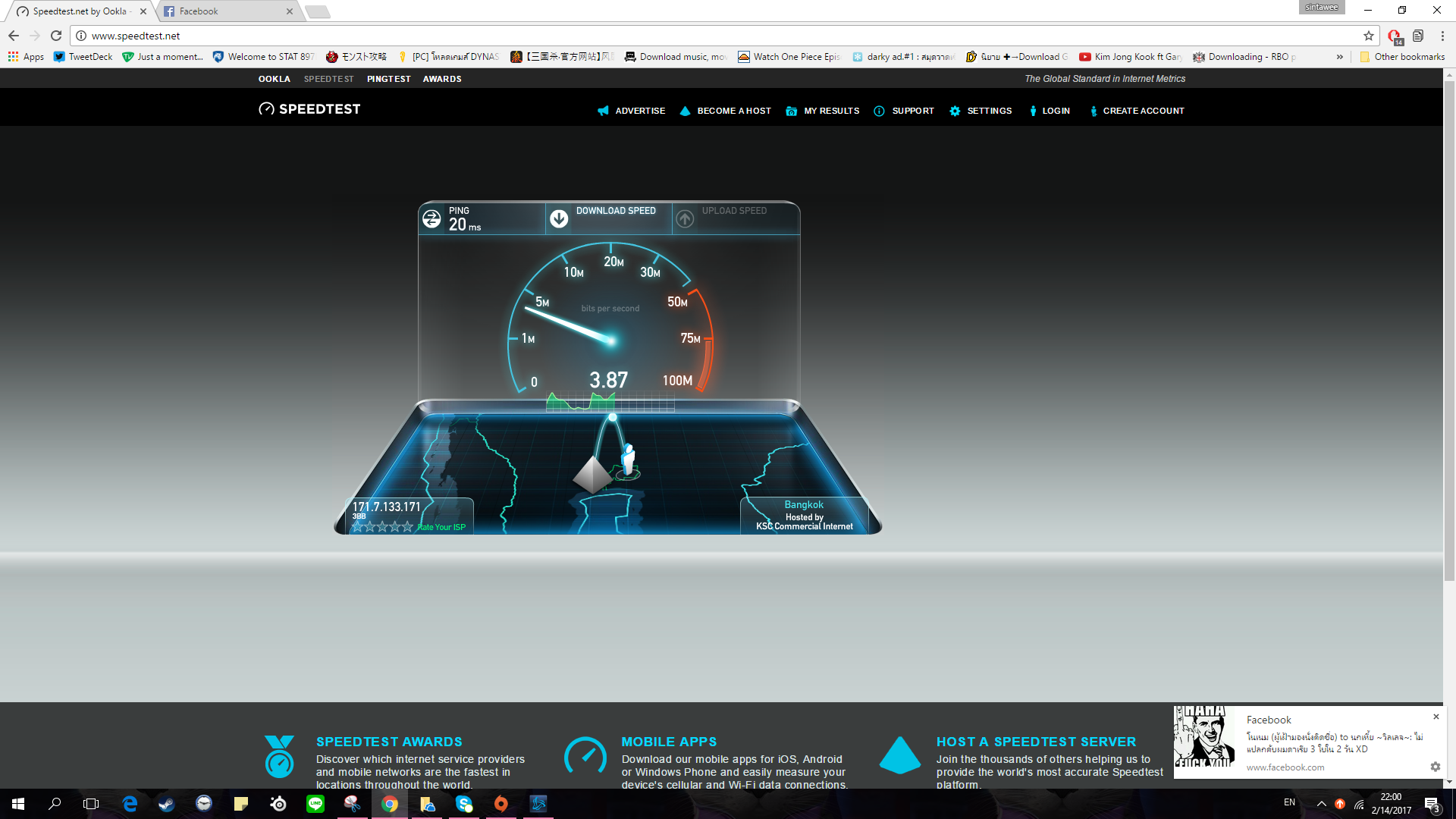
Task: Open Watch One Piece bookmark
Action: point(789,57)
